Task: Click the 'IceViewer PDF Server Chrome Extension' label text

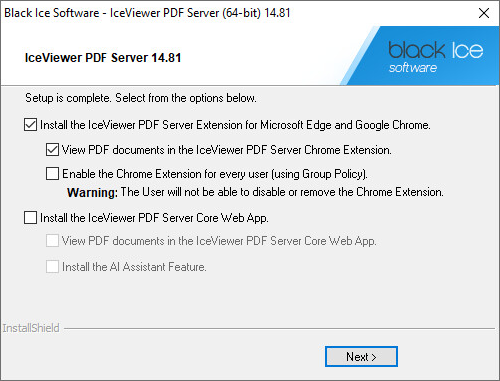Action: click(x=294, y=150)
